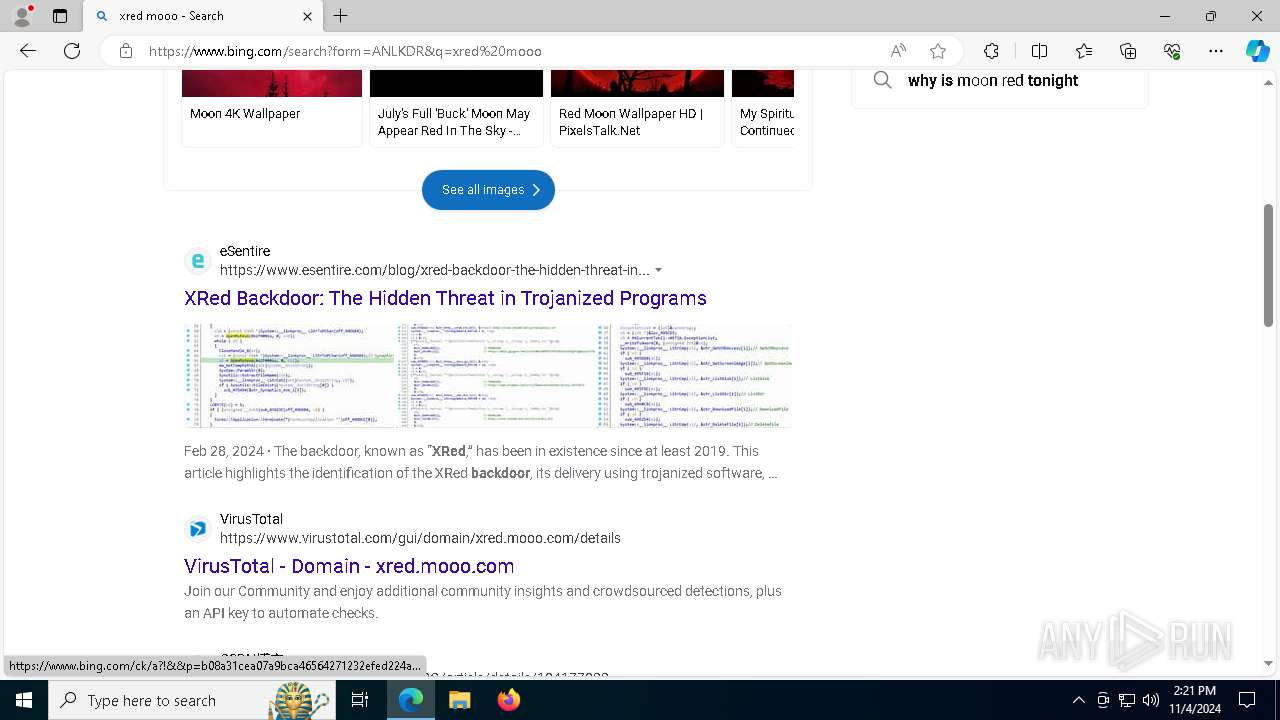Open network status tray icon
1280x720 pixels.
1127,700
